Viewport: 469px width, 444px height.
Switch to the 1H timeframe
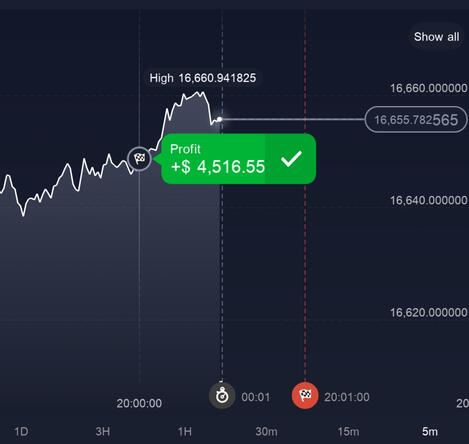point(185,432)
